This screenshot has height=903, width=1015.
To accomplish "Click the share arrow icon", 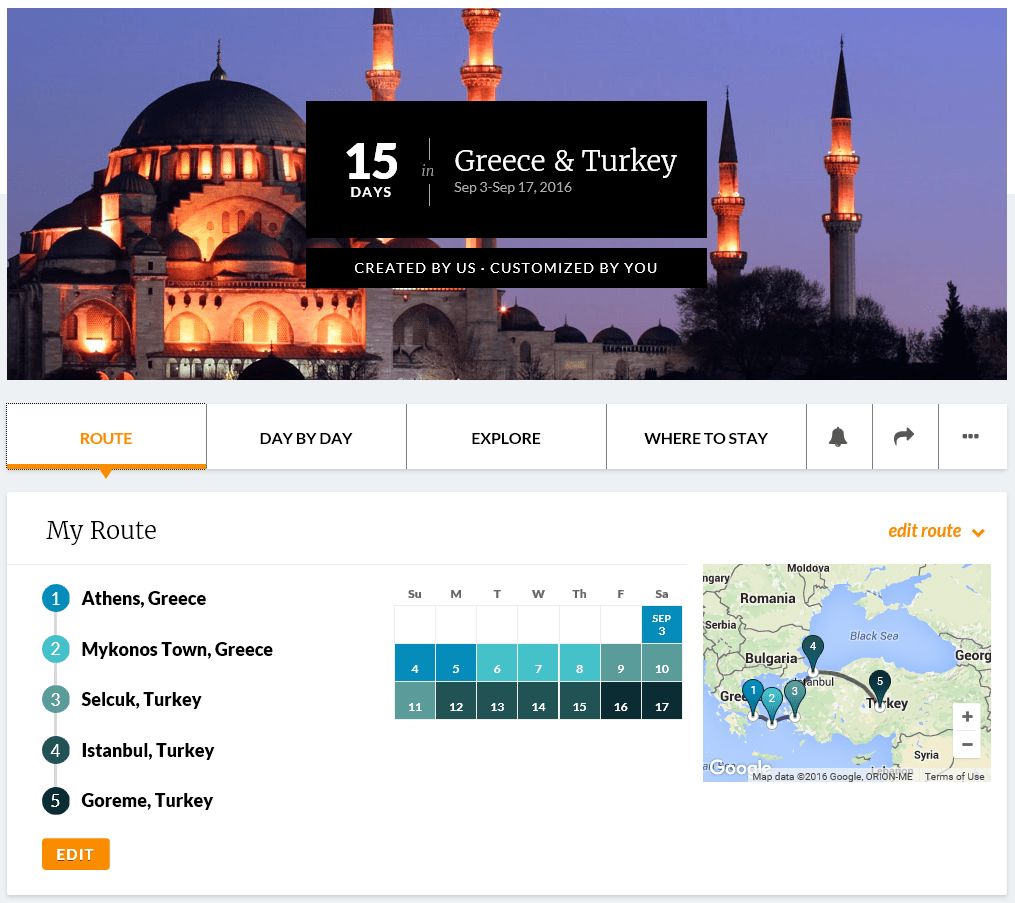I will coord(905,436).
